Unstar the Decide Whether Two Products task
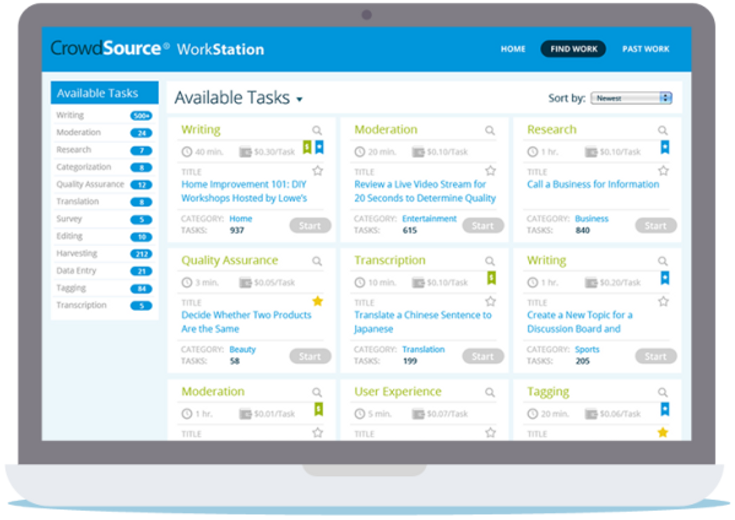 [318, 301]
